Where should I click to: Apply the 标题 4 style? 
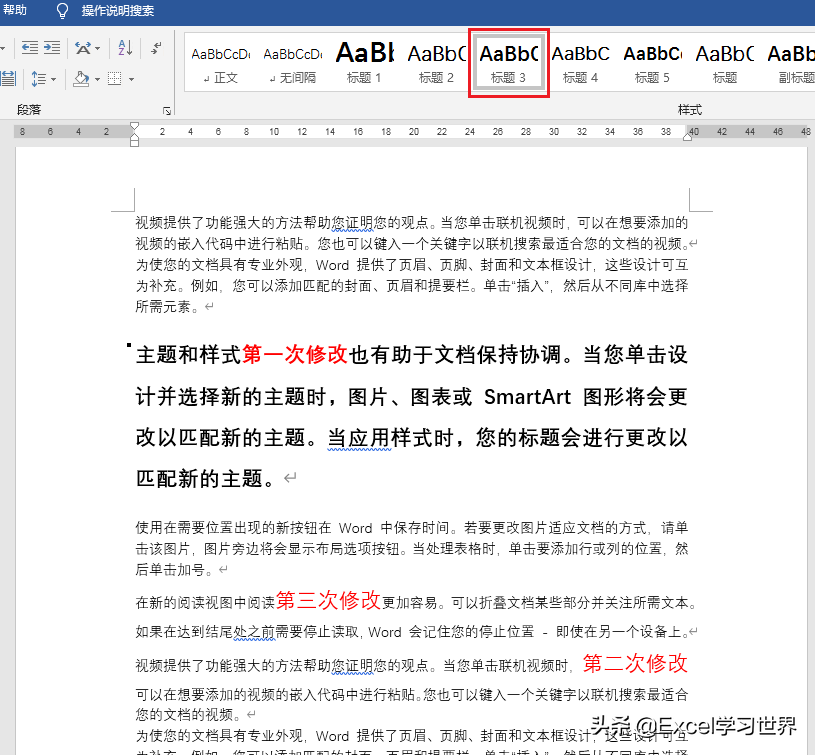coord(581,64)
